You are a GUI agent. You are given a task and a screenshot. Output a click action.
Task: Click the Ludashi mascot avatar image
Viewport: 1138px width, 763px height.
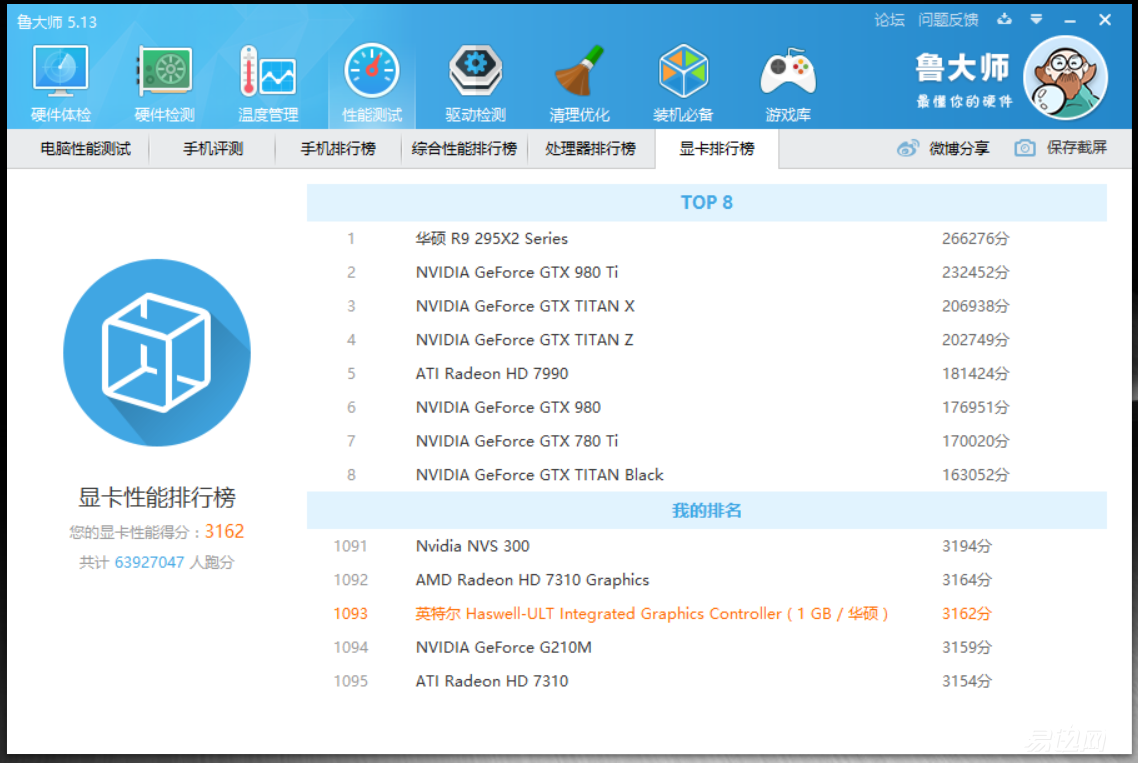[x=1064, y=75]
